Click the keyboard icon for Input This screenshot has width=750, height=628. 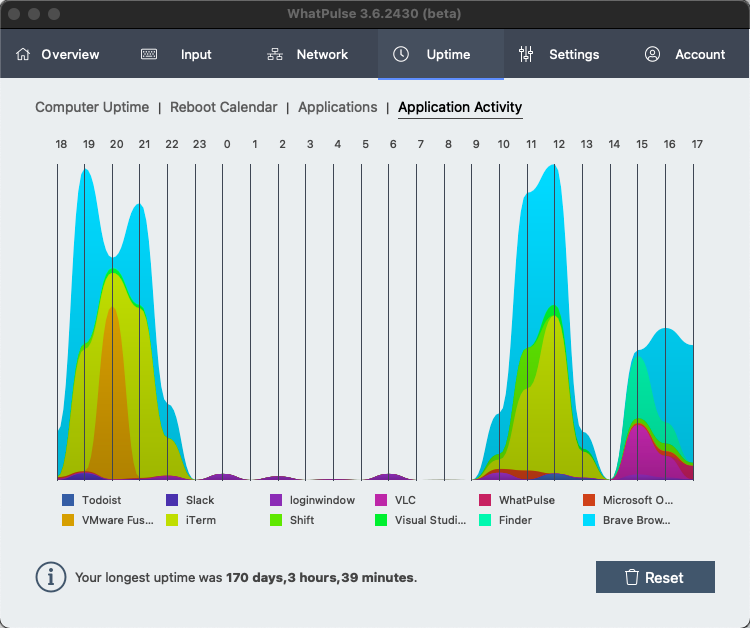(149, 54)
